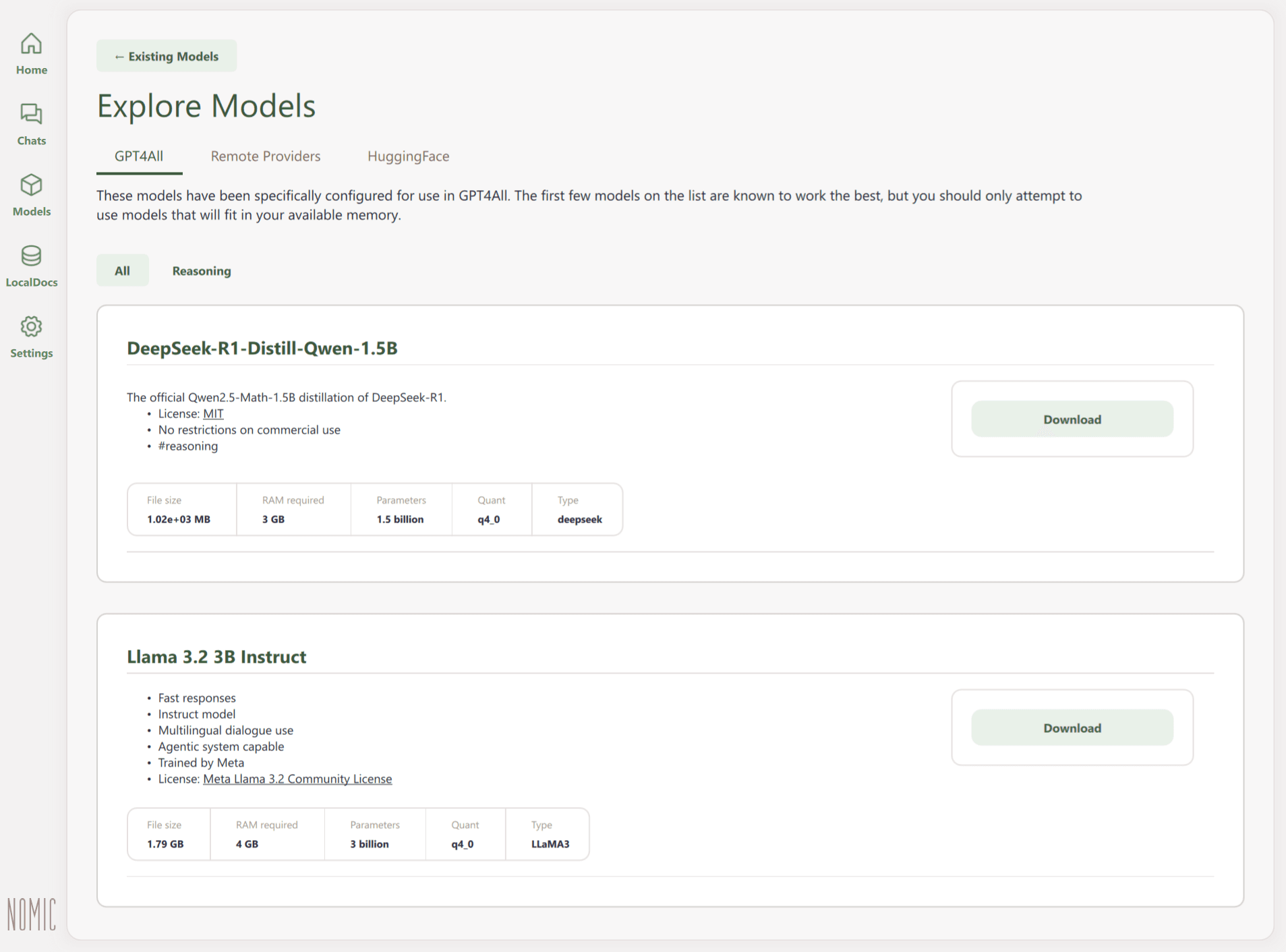This screenshot has width=1286, height=952.
Task: Download the DeepSeek-R1-Distill-Qwen-1.5B model
Action: [1072, 419]
